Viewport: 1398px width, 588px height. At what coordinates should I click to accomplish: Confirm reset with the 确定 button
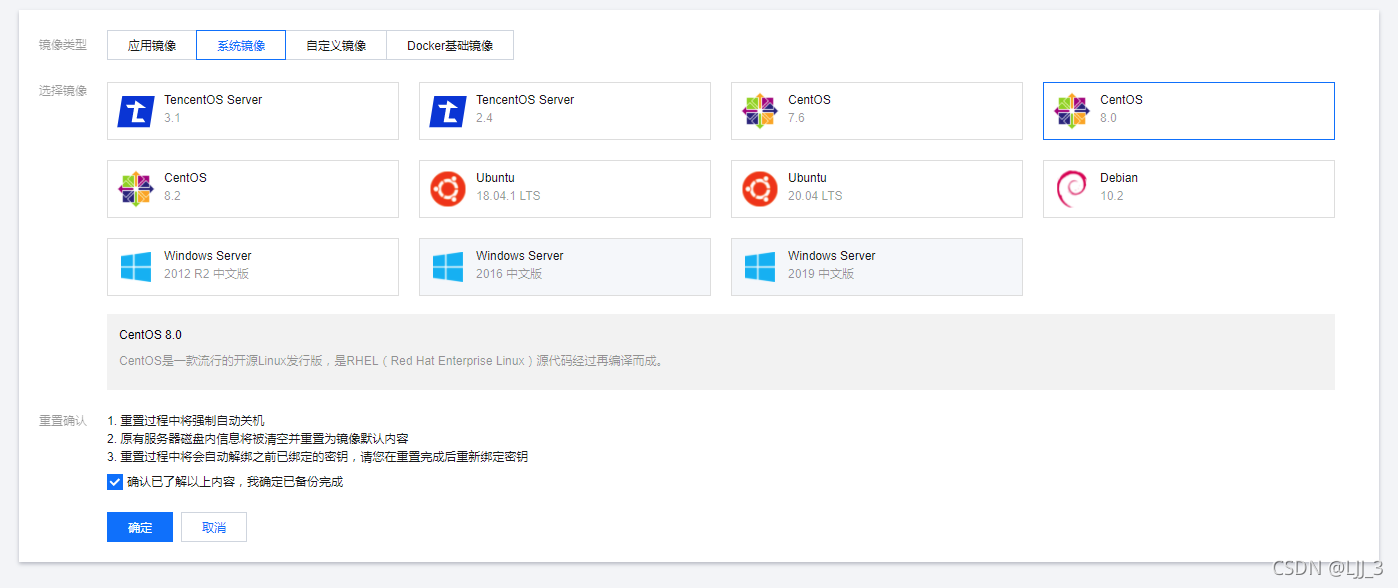pyautogui.click(x=140, y=527)
